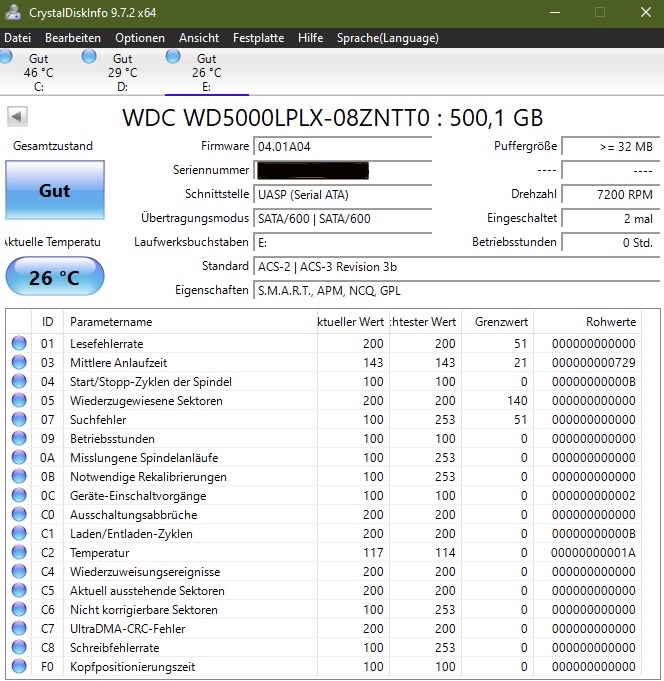Click the status orb for Mittlere Anlaufzeit
This screenshot has width=664, height=681.
19,362
